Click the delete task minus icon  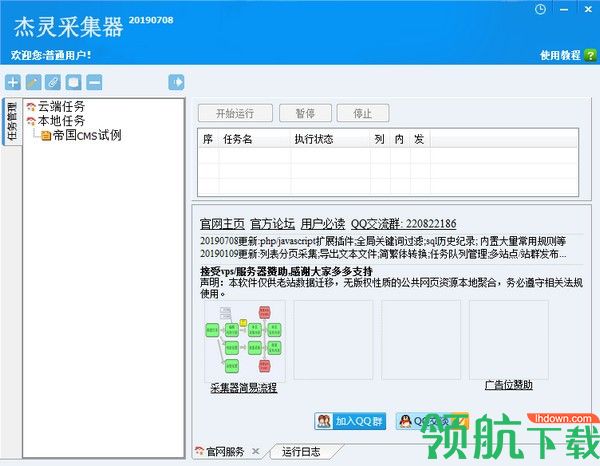[94, 82]
